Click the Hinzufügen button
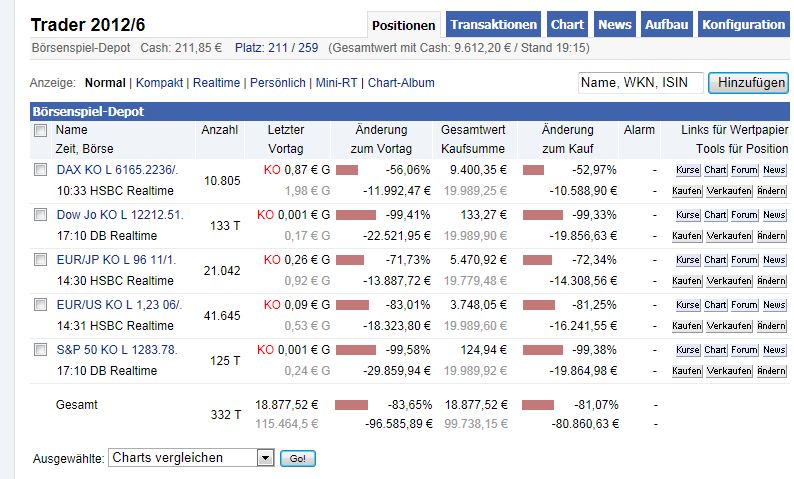The height and width of the screenshot is (479, 794). coord(747,83)
